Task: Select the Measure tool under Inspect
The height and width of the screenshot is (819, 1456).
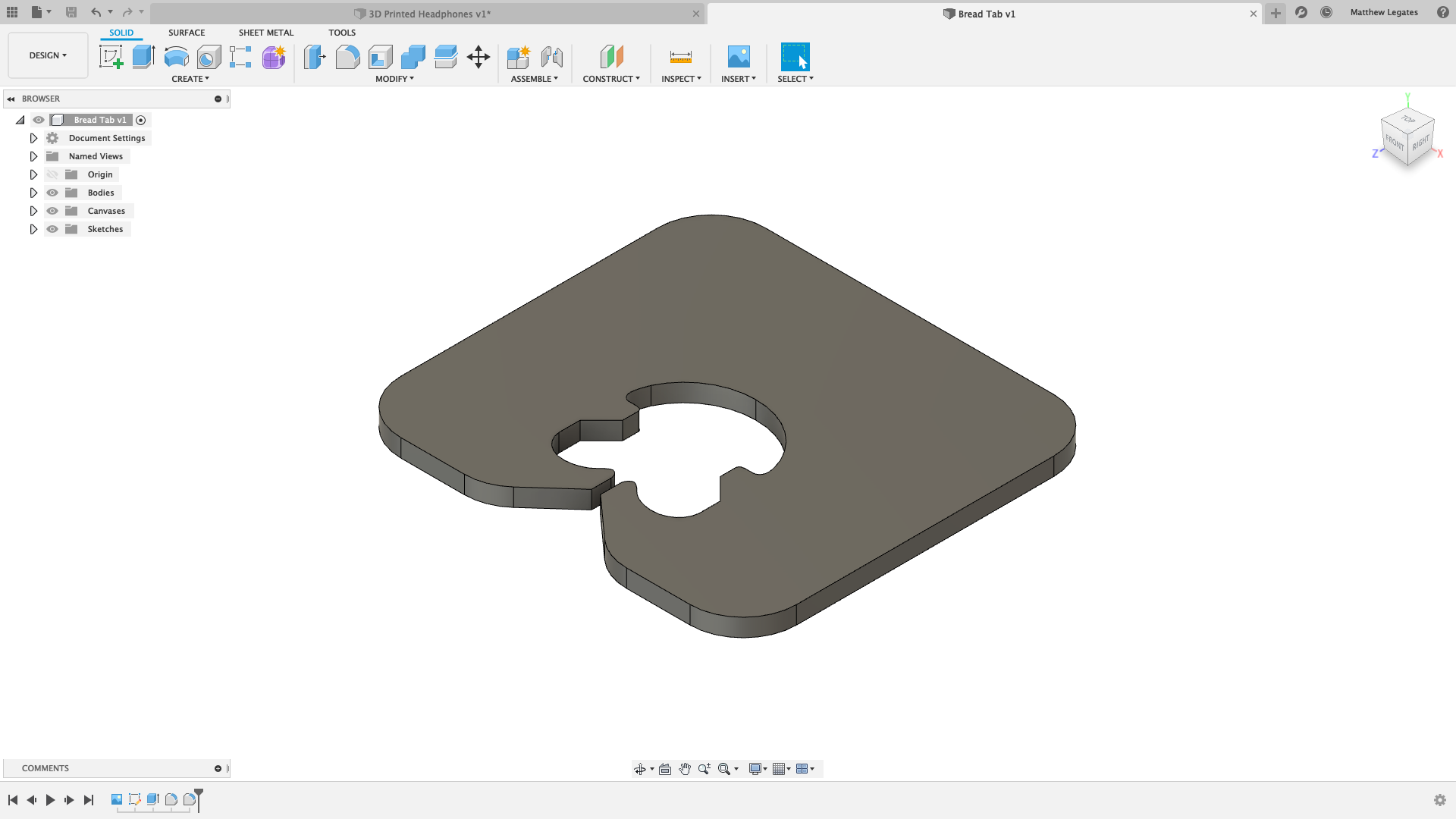Action: pos(680,57)
